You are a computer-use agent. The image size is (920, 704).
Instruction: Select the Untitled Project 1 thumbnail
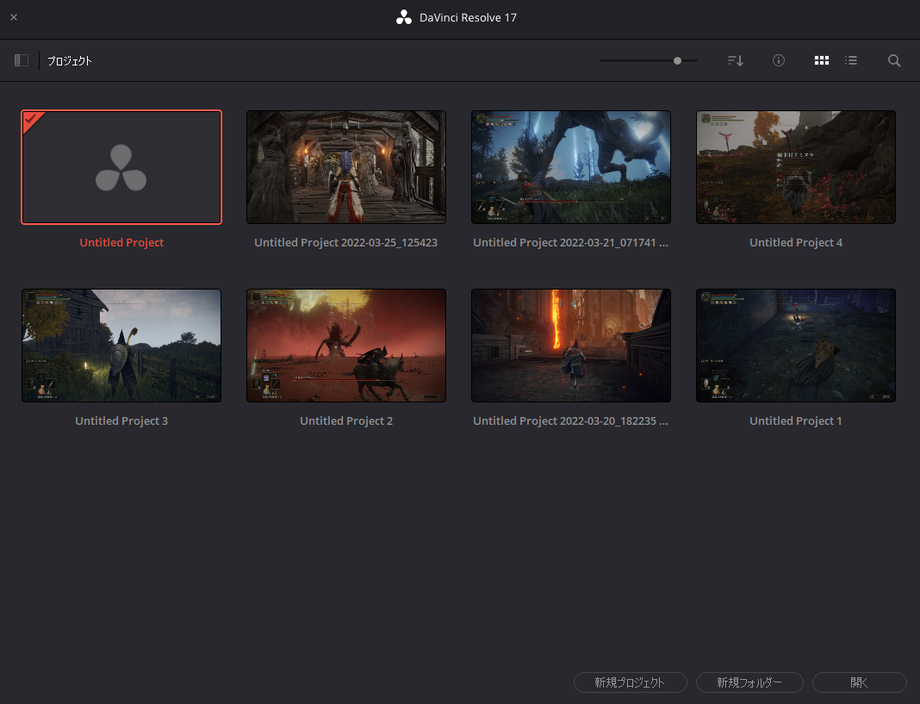[796, 346]
